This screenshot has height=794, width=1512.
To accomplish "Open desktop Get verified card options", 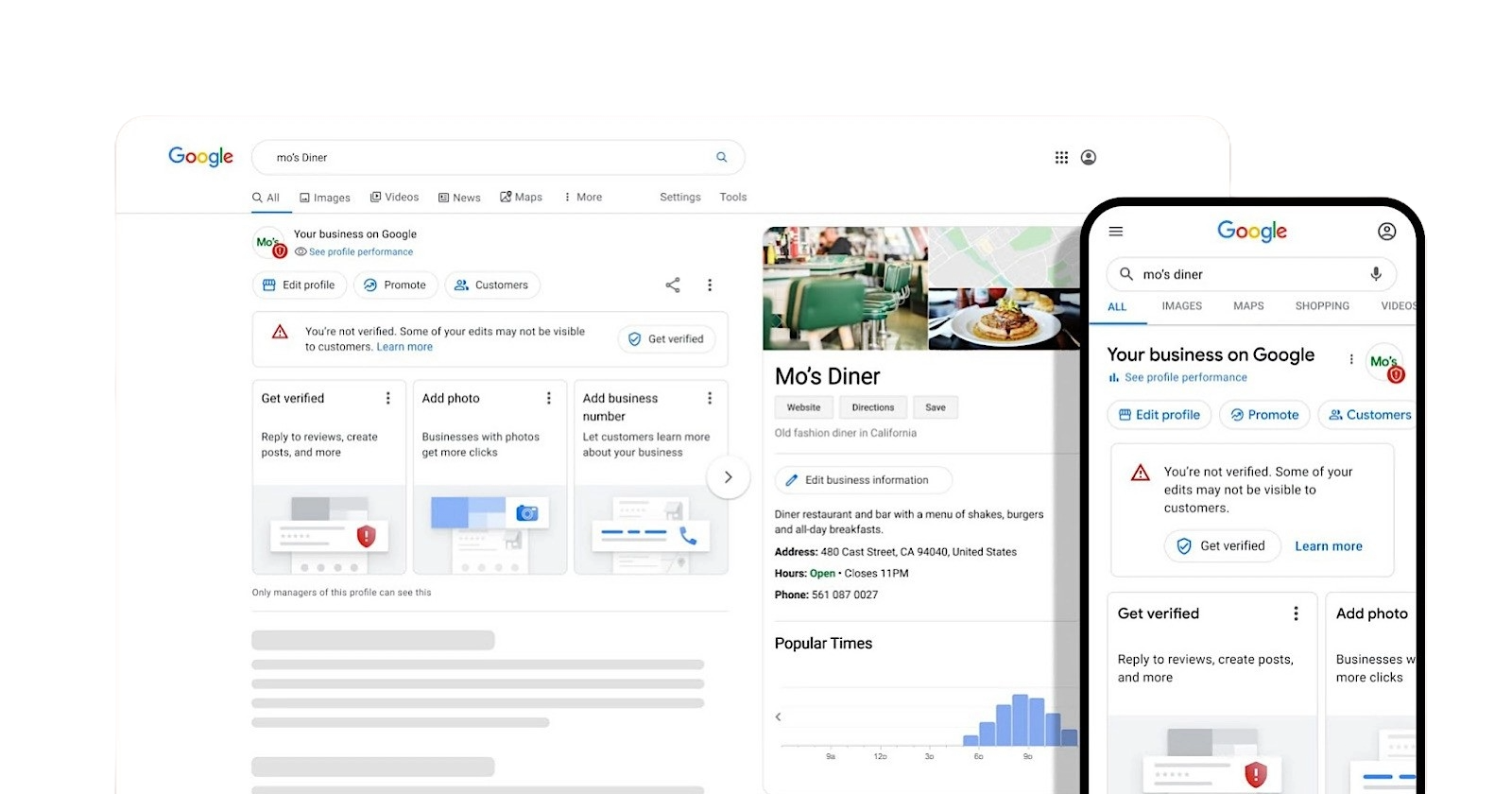I will [x=387, y=399].
